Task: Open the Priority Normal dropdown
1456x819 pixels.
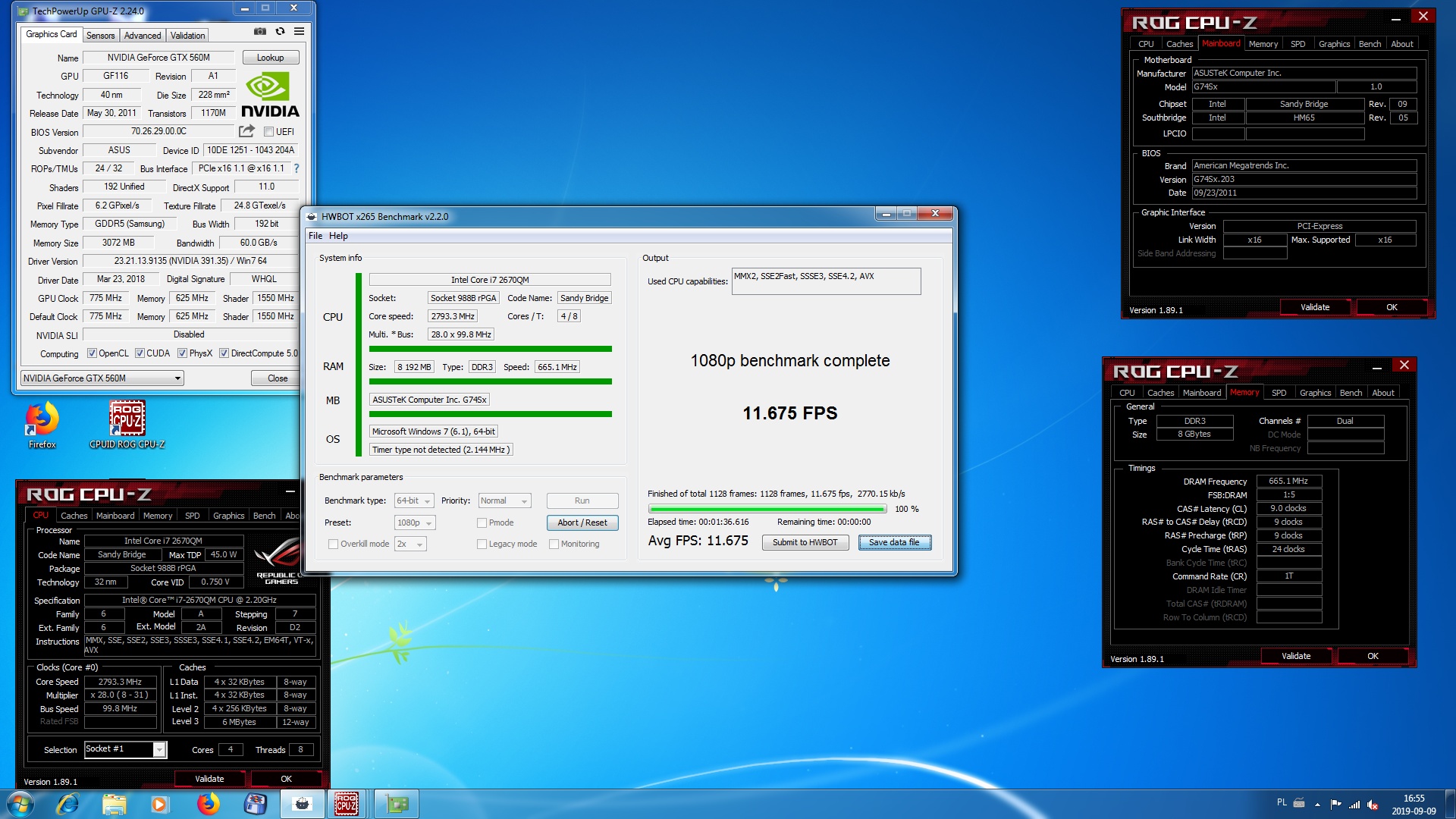Action: coord(504,501)
